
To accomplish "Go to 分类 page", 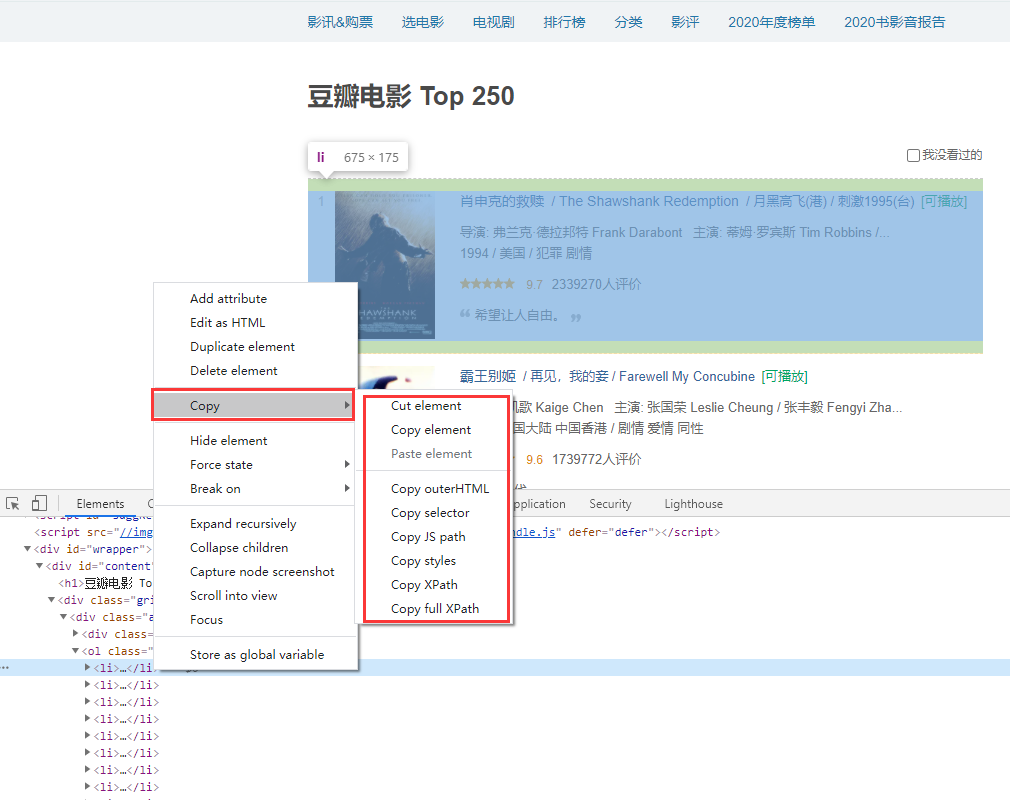I will 628,22.
